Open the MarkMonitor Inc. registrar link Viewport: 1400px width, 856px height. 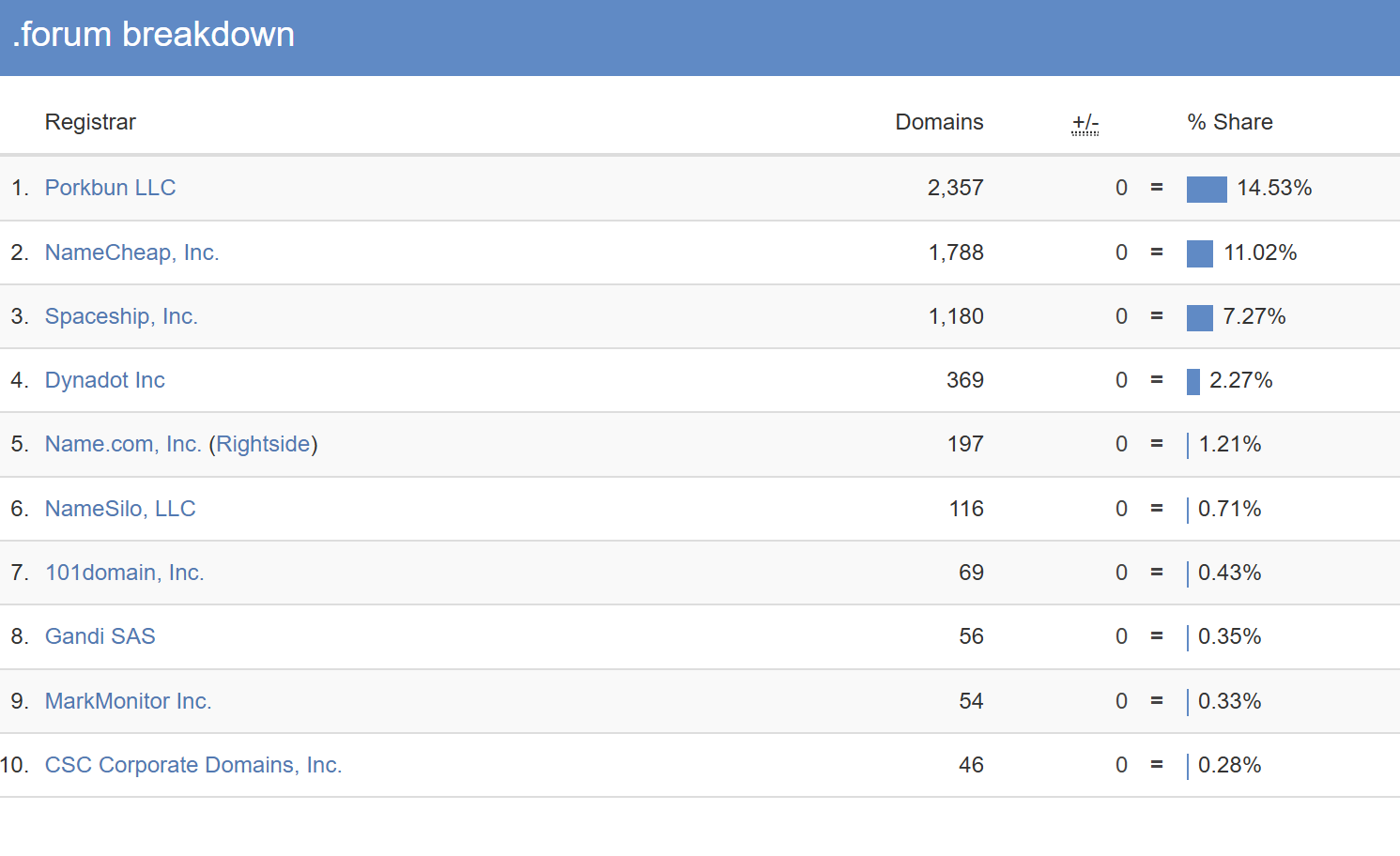[128, 701]
